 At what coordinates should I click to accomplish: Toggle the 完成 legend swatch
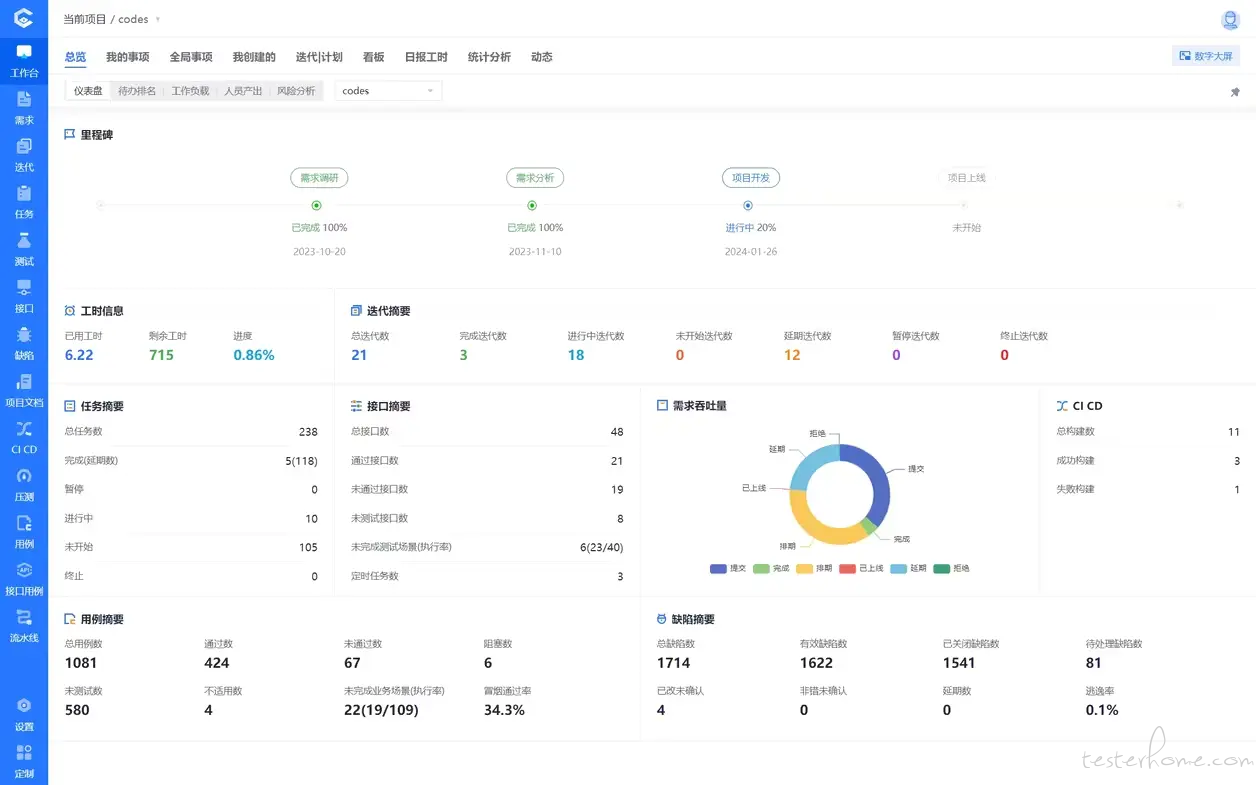coord(761,568)
